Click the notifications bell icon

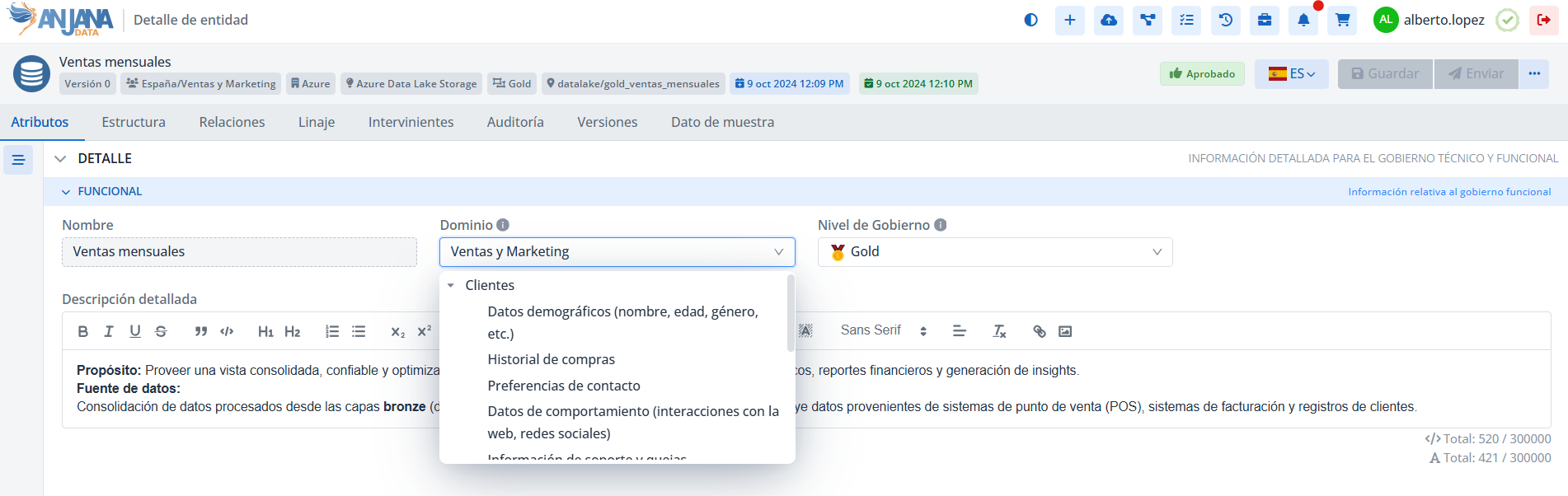(1303, 21)
